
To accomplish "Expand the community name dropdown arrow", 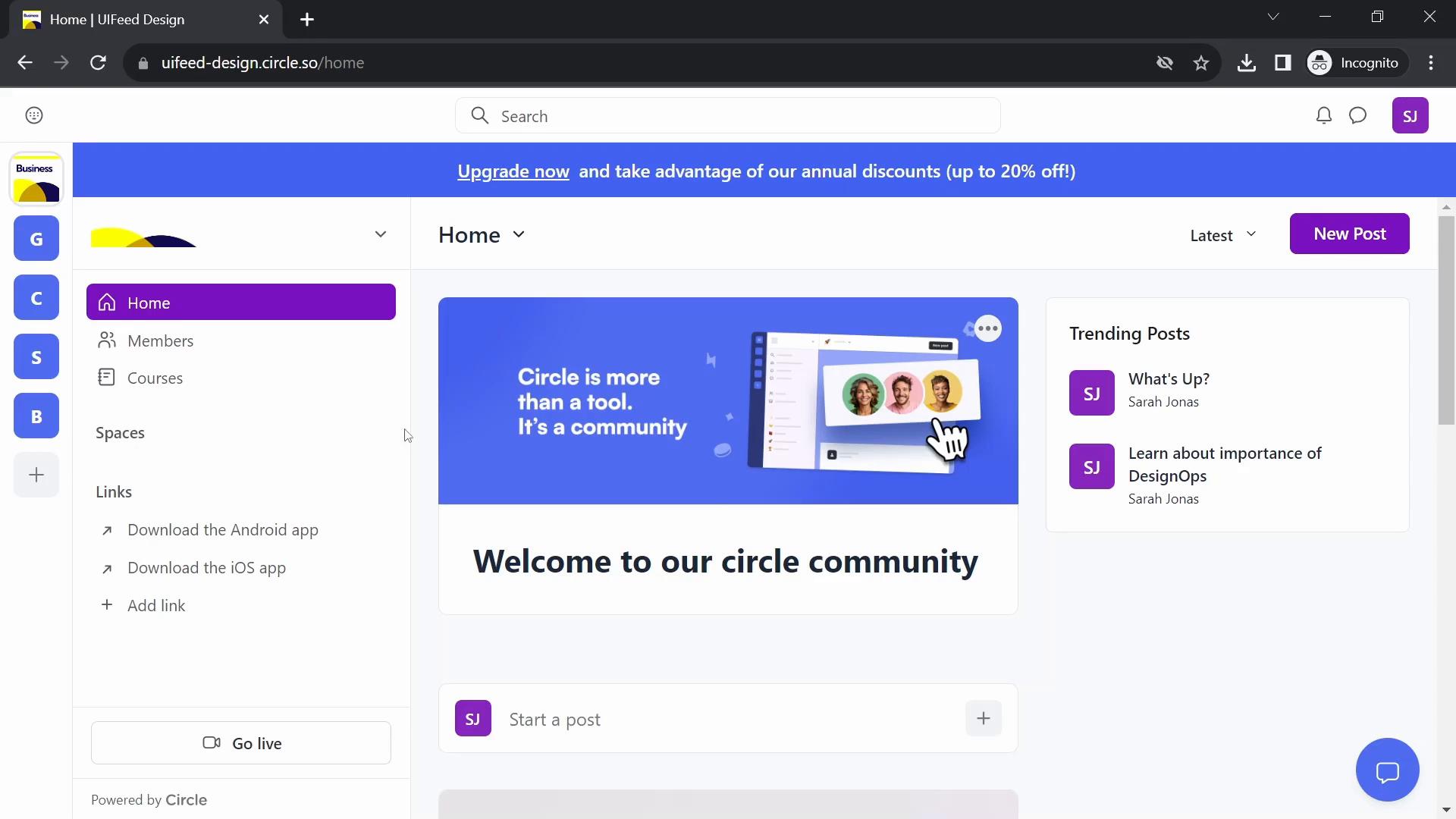I will [x=381, y=233].
